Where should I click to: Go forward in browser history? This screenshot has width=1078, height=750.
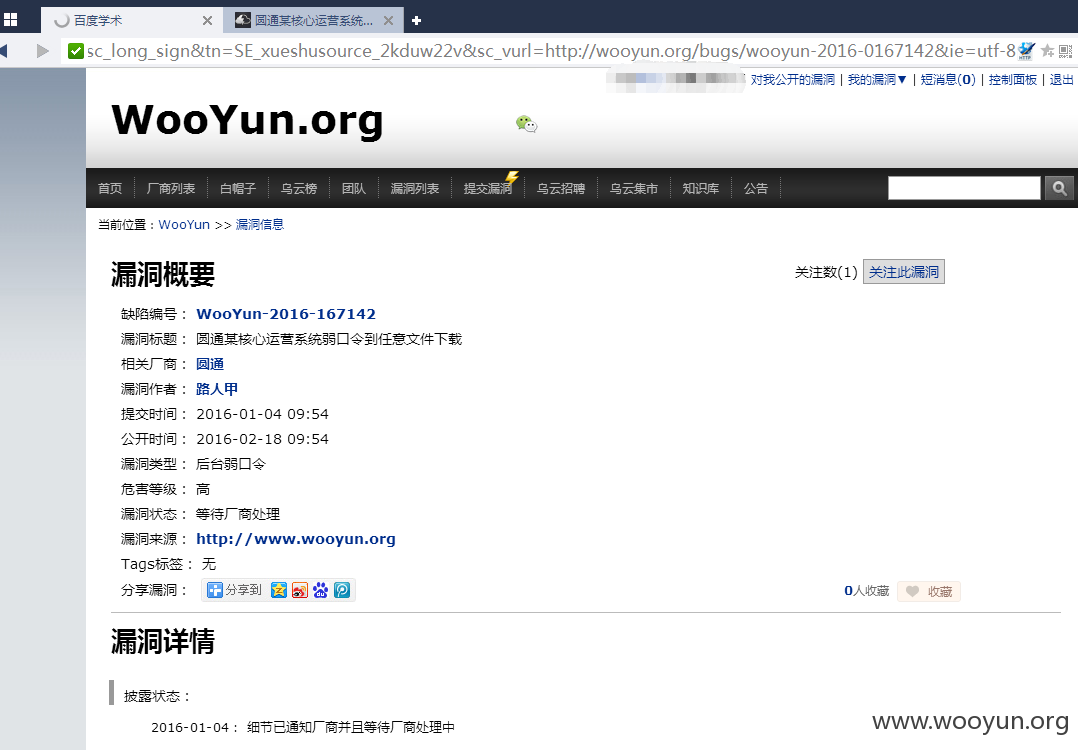[x=43, y=51]
